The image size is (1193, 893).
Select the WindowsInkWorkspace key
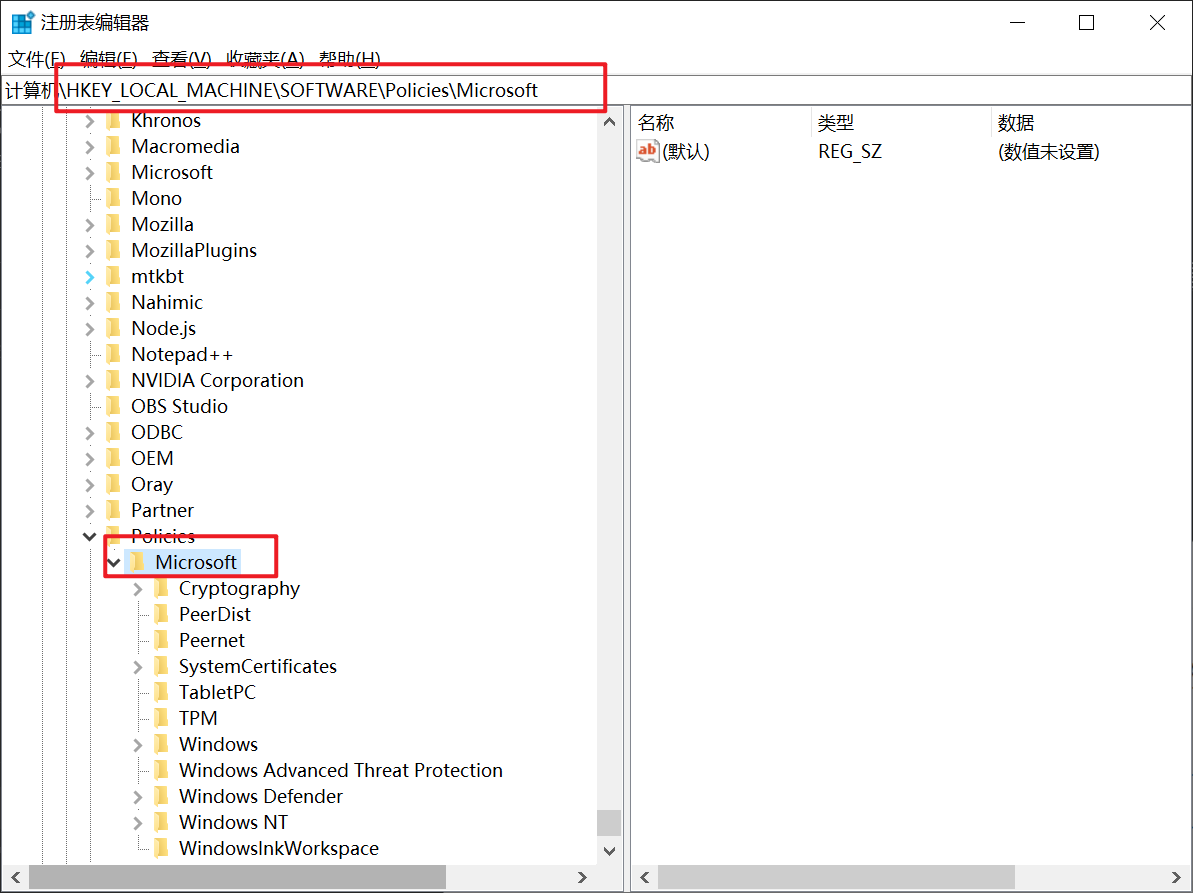click(278, 849)
